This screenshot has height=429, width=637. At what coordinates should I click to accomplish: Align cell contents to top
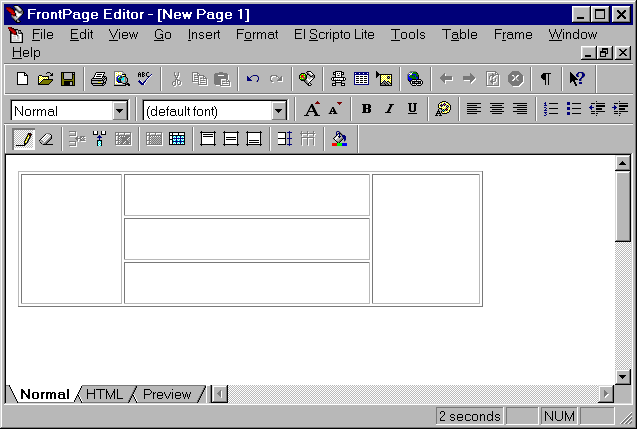208,139
